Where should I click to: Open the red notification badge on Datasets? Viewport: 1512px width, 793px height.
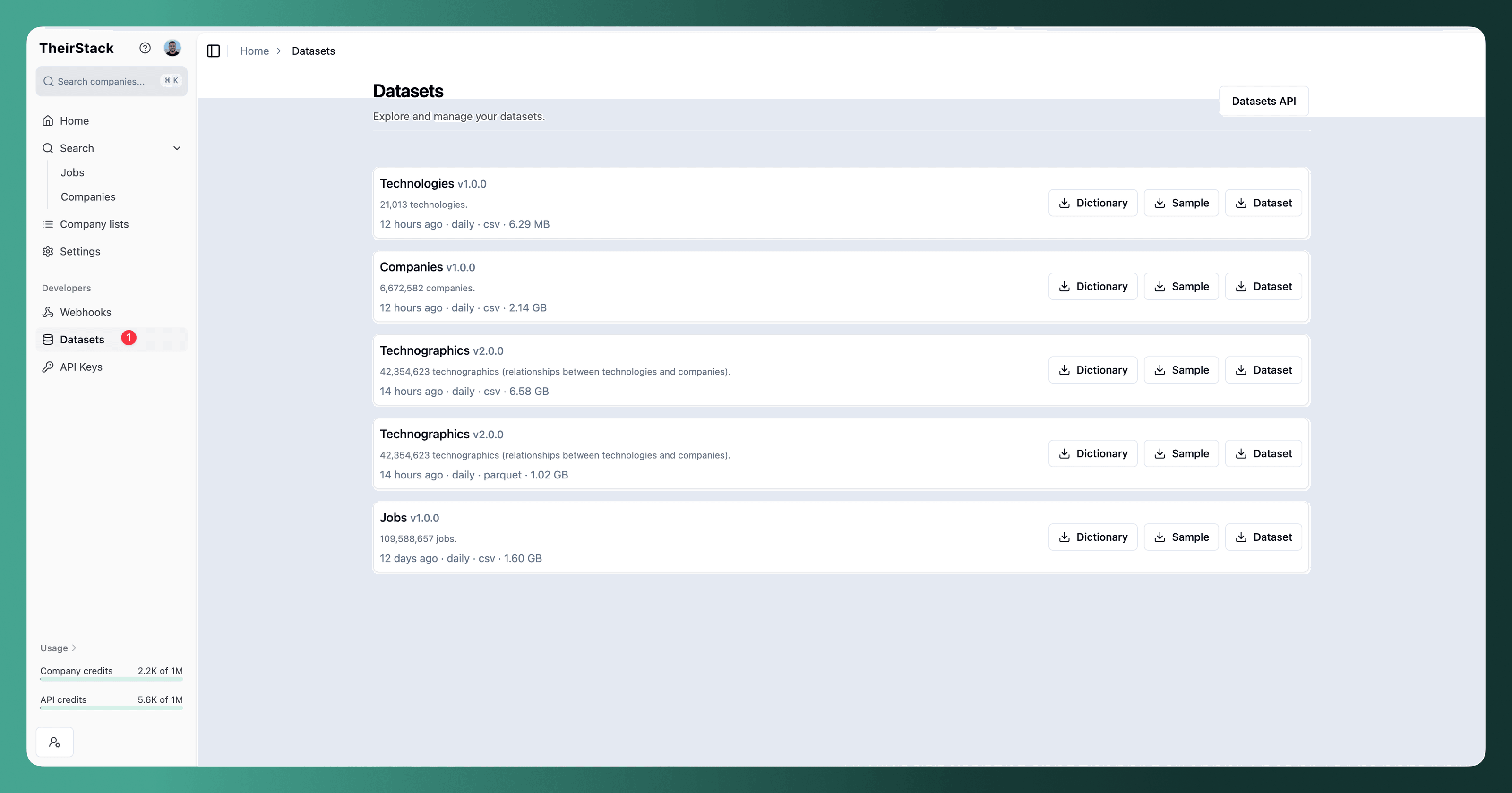[129, 338]
